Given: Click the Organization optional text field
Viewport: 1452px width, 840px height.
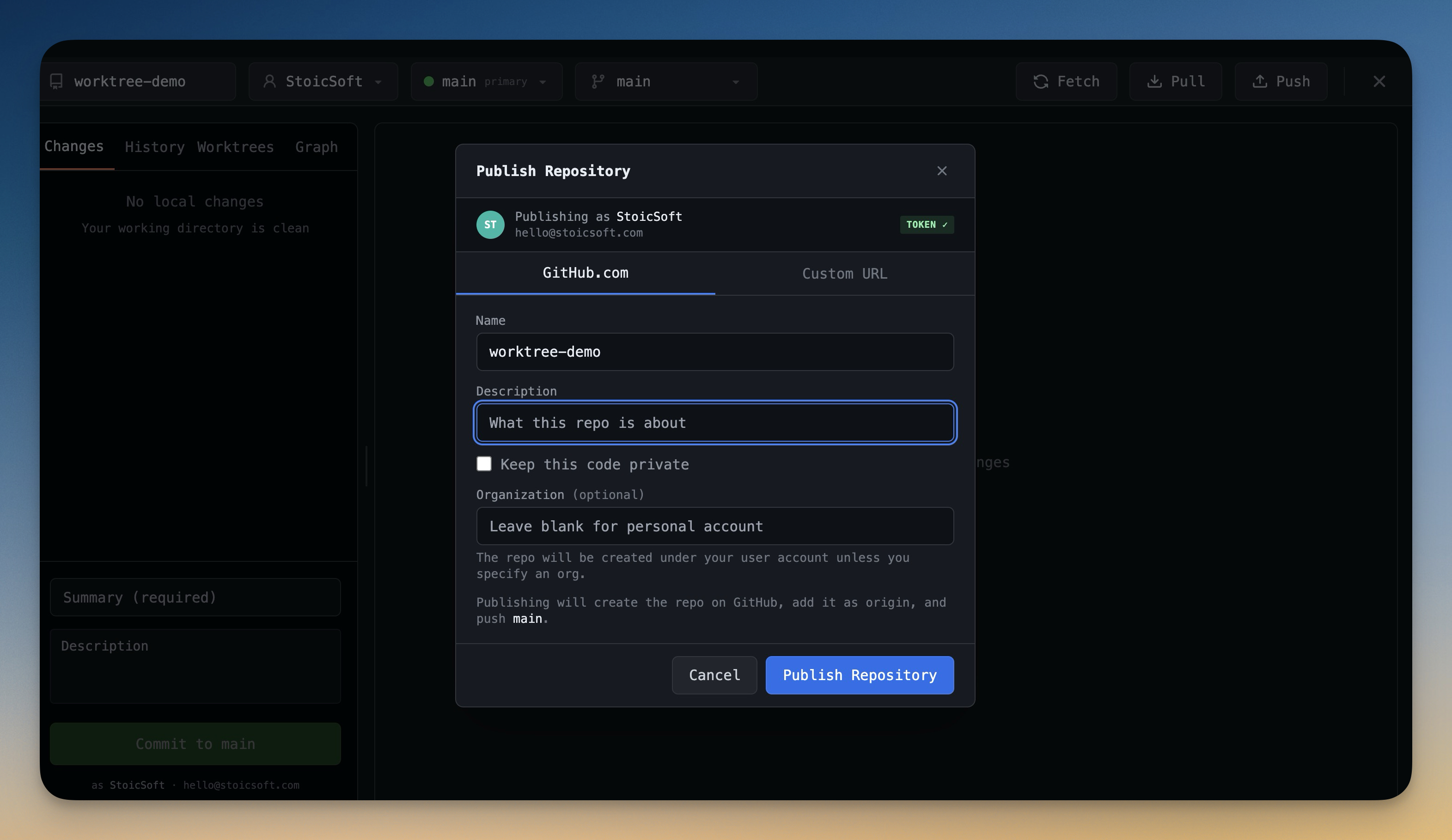Looking at the screenshot, I should [714, 526].
